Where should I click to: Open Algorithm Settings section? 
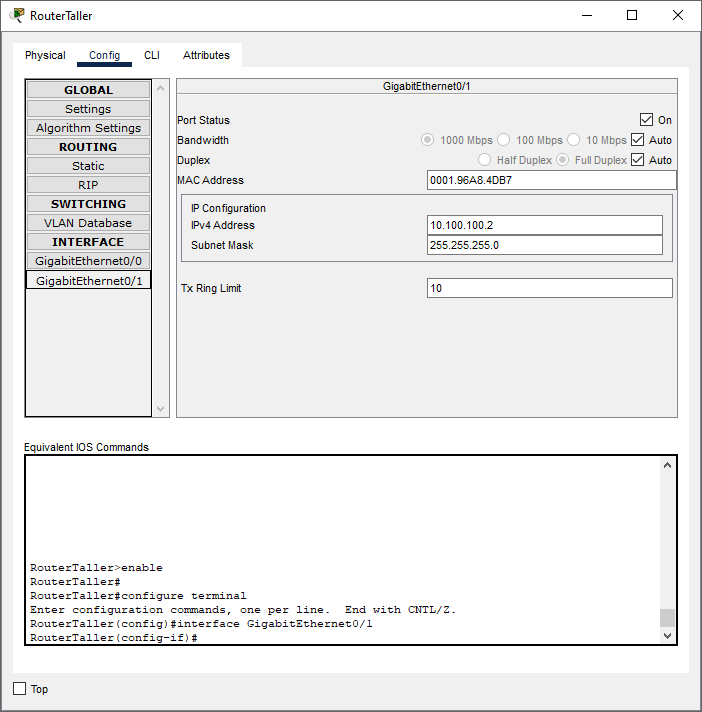coord(88,128)
